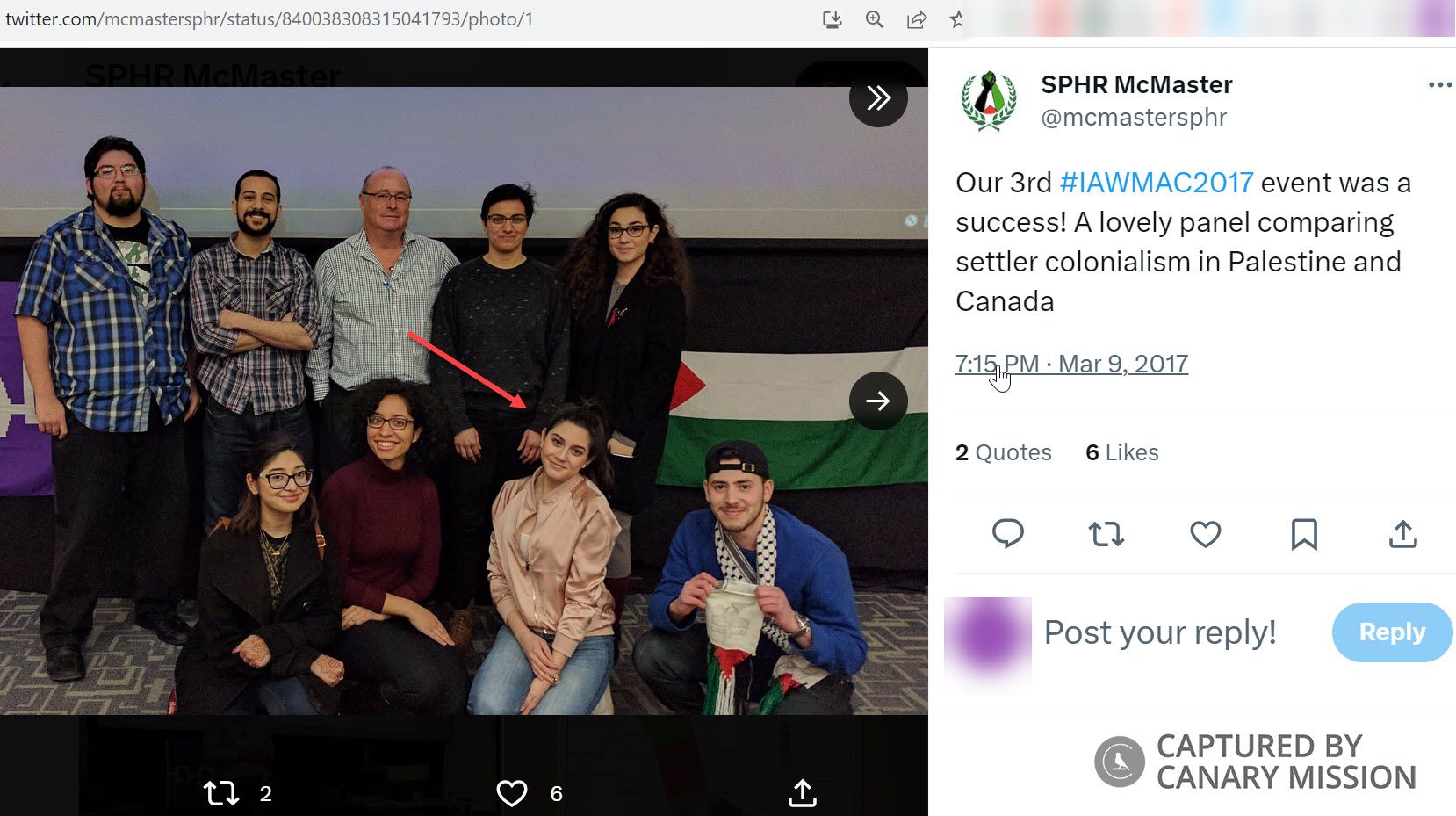Collapse the tweet sidebar with double-chevron button
This screenshot has height=816, width=1456.
coord(878,97)
